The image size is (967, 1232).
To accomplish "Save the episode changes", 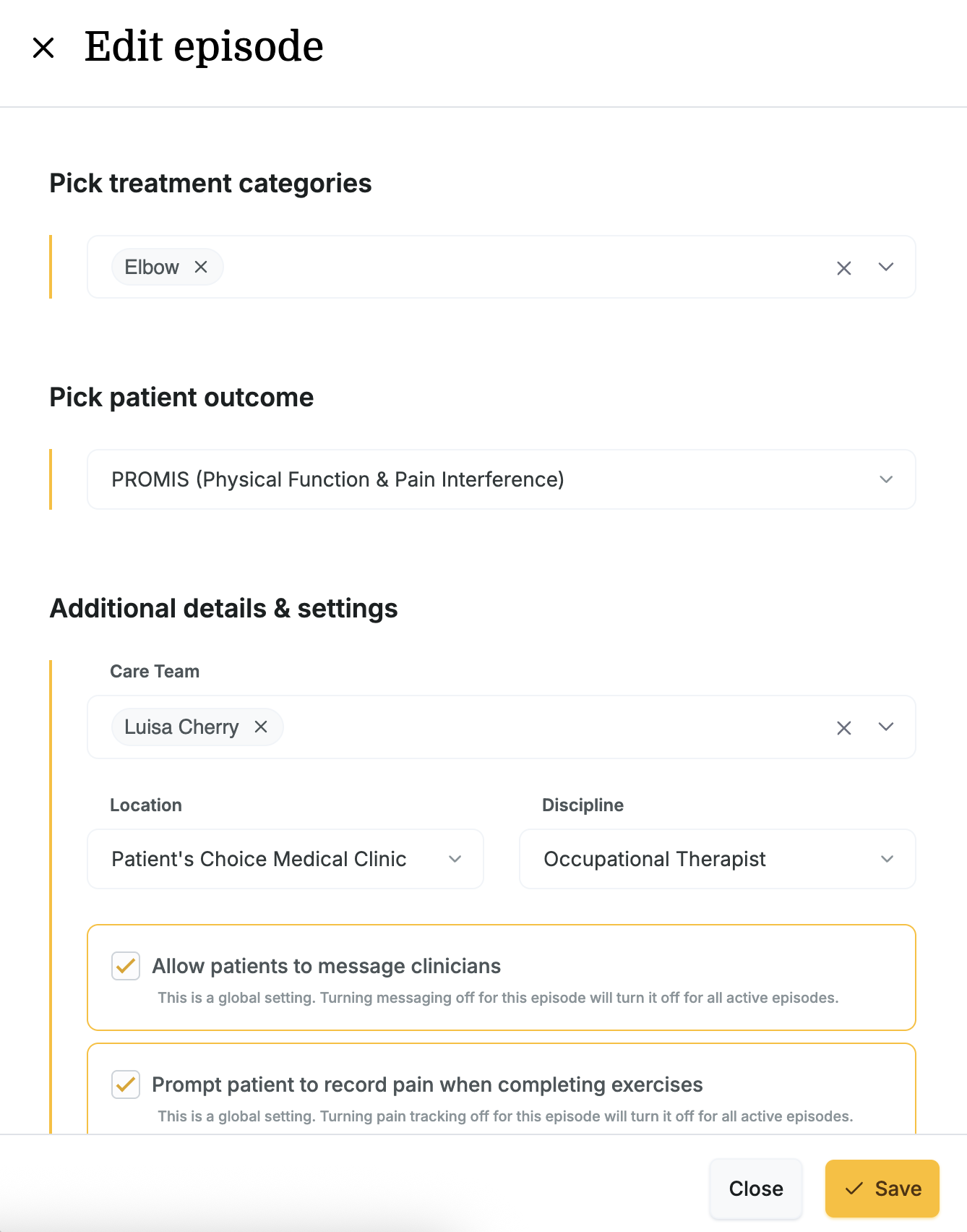I will point(882,1189).
